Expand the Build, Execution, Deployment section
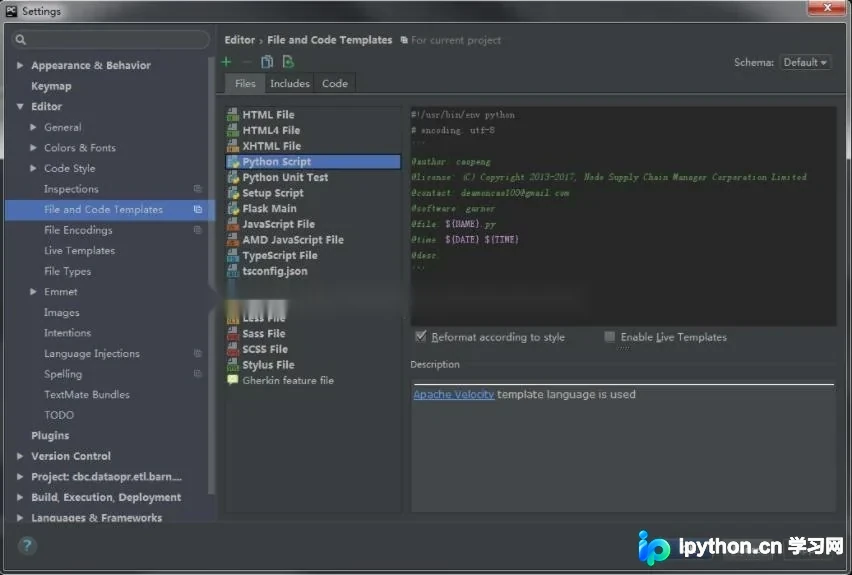852x575 pixels. (x=20, y=497)
